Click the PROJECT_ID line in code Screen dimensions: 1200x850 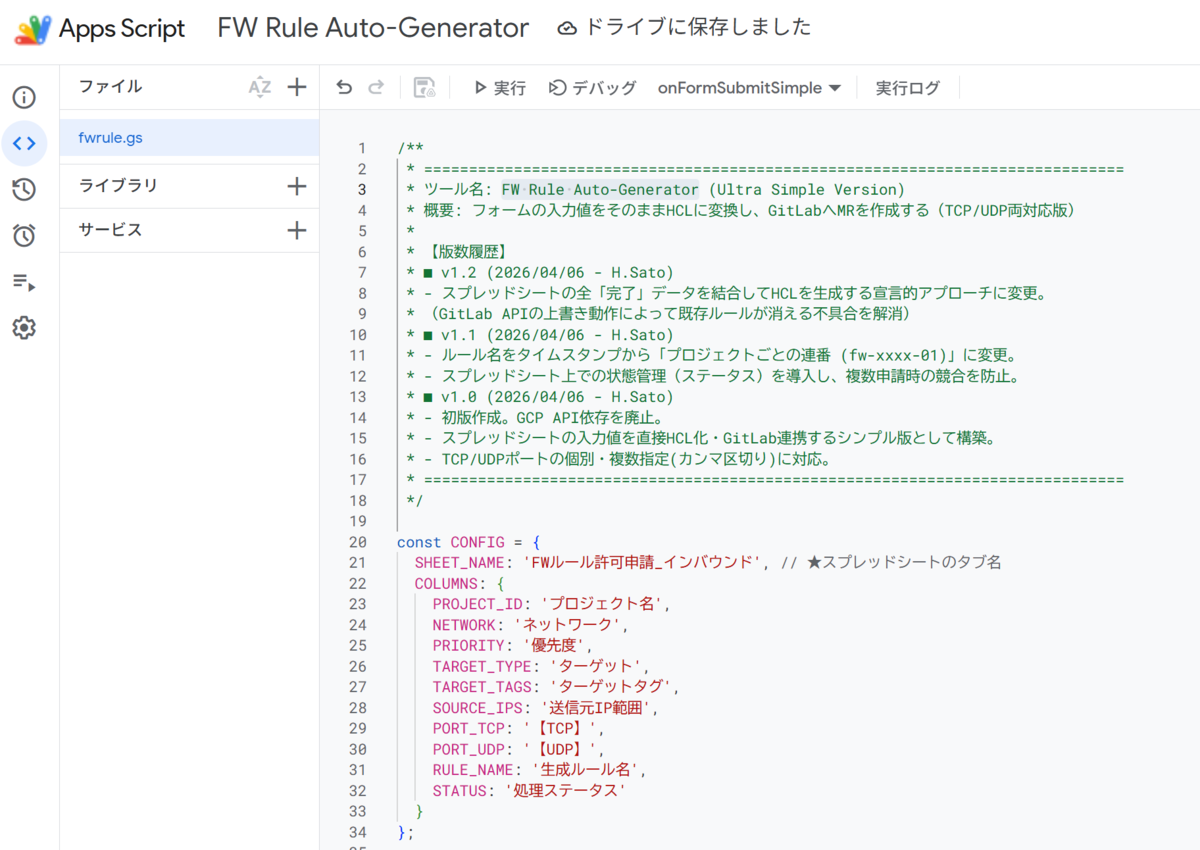point(551,604)
